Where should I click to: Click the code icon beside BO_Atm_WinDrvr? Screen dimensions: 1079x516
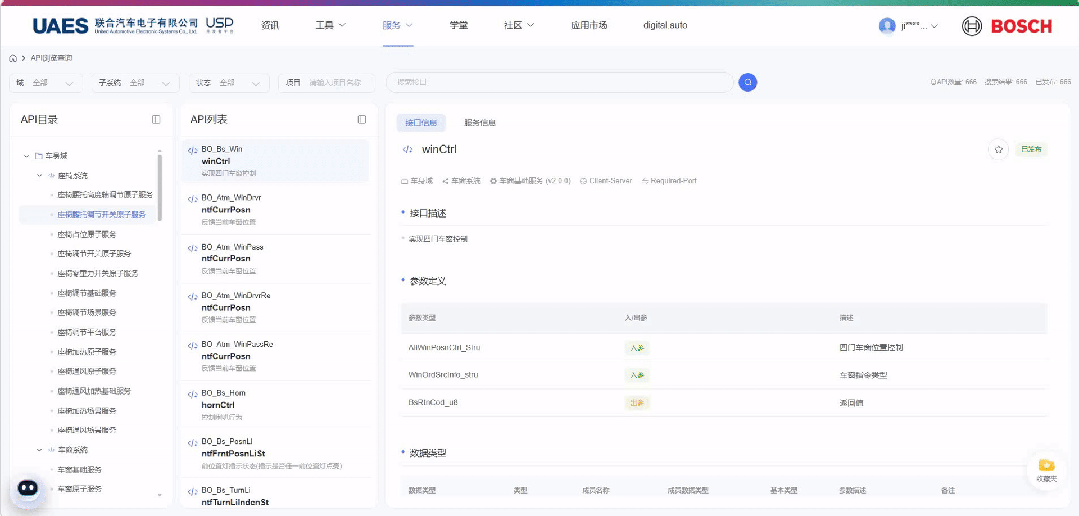[x=192, y=200]
